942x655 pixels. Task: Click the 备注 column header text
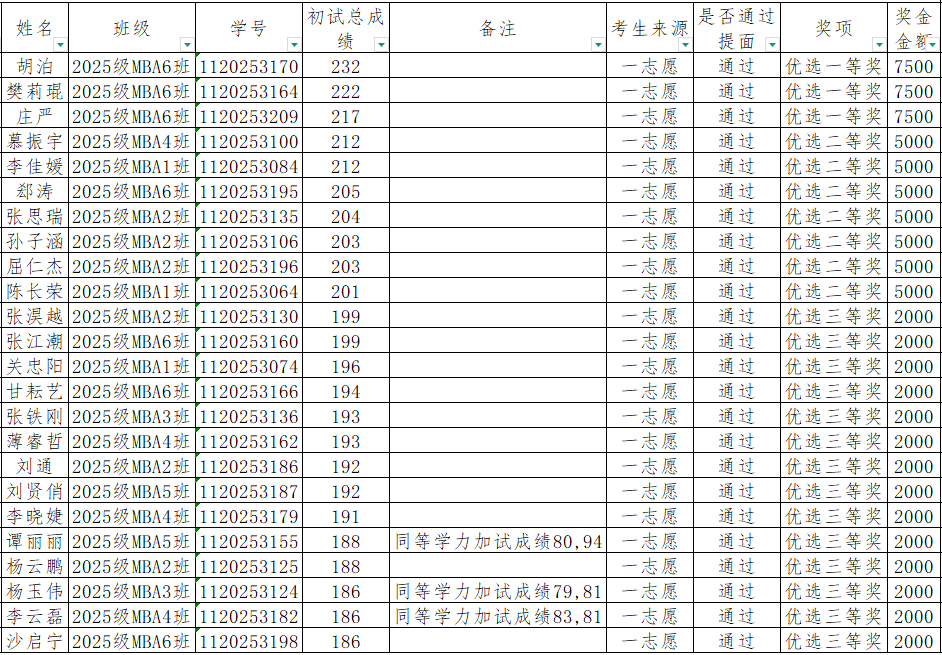pyautogui.click(x=497, y=28)
